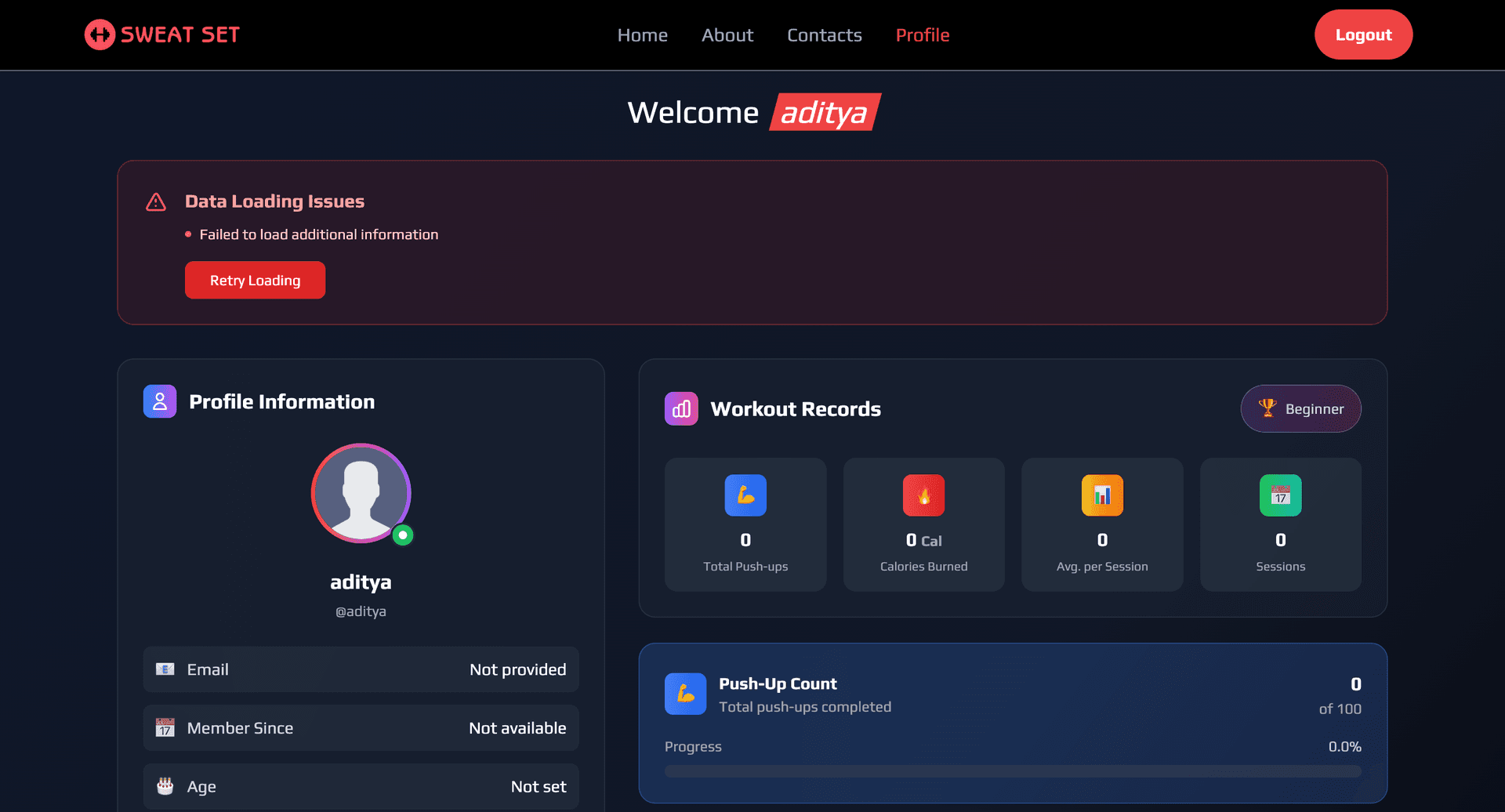Click the 'Push-Up Count' title

(778, 683)
